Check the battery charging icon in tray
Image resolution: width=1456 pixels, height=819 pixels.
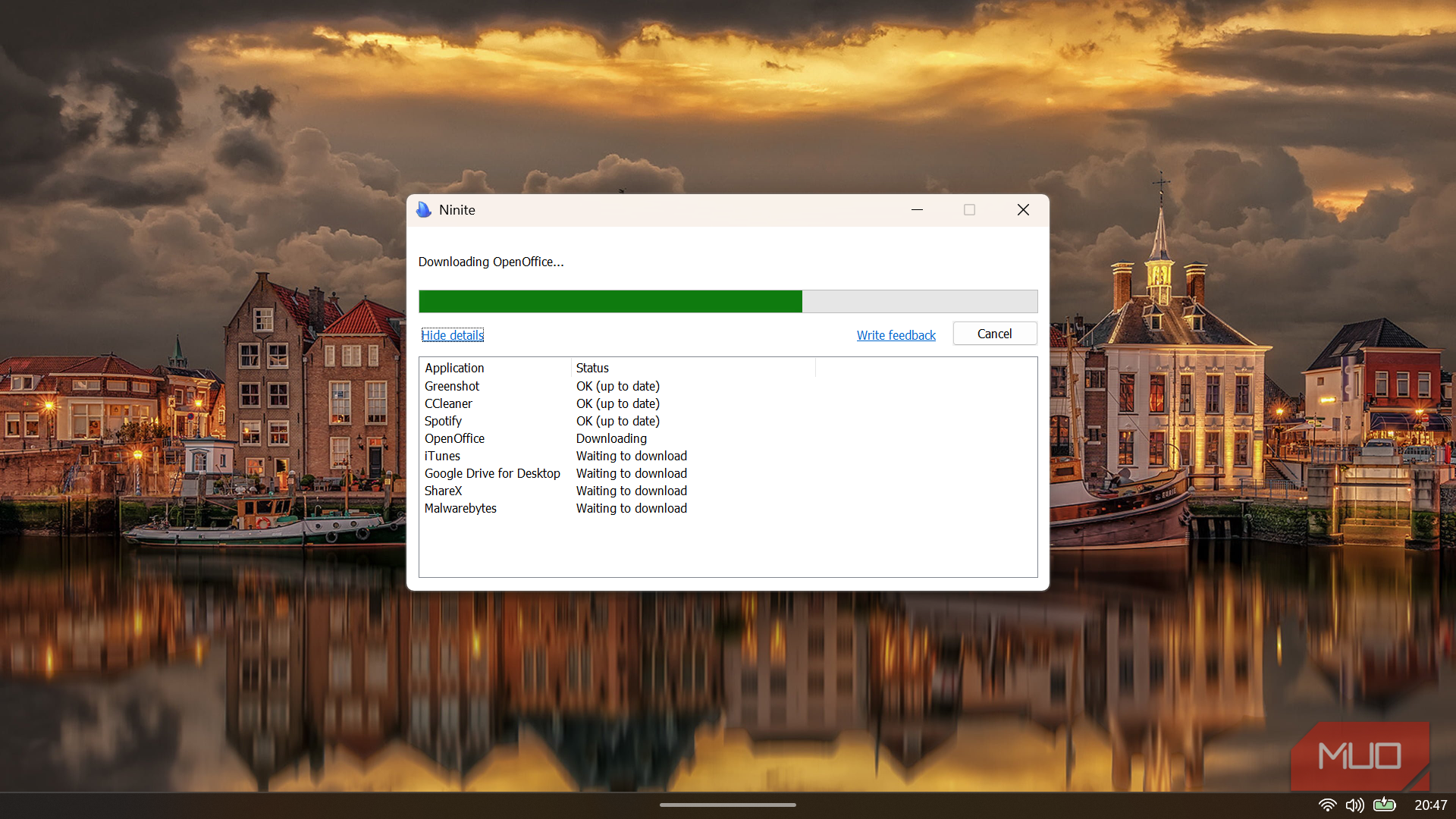click(1385, 805)
